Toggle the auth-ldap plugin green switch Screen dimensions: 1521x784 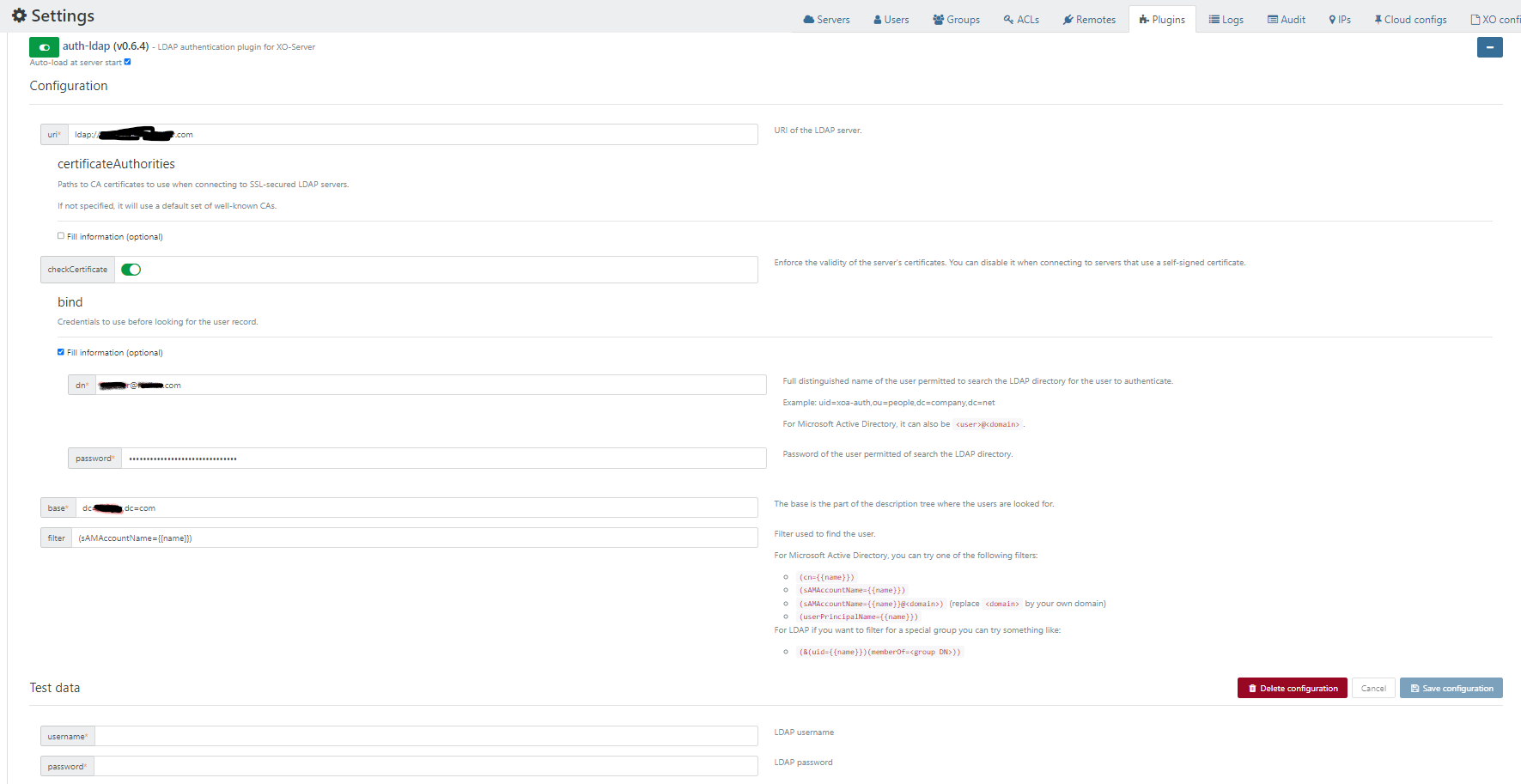(x=44, y=47)
